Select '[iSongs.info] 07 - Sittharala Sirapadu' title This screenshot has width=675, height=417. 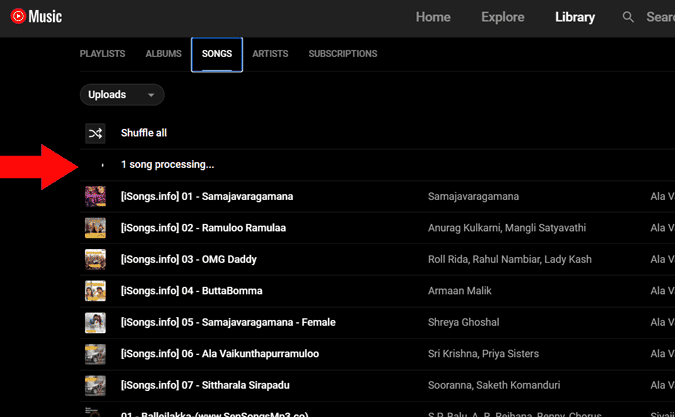(205, 385)
